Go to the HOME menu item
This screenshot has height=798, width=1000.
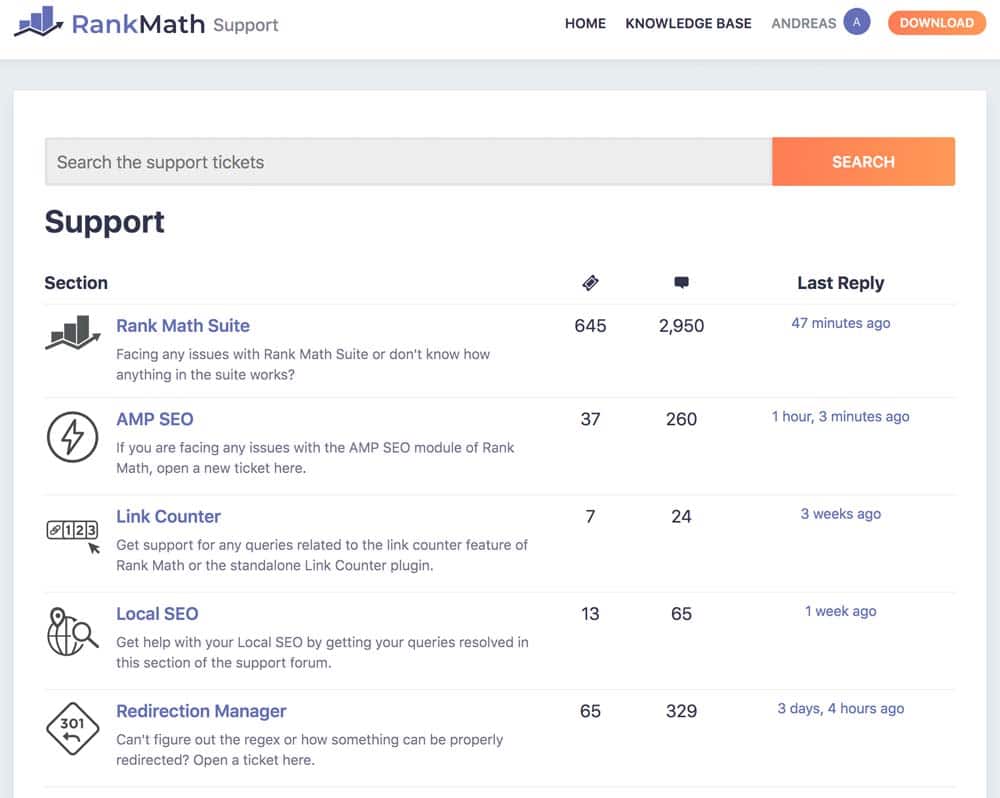click(585, 24)
